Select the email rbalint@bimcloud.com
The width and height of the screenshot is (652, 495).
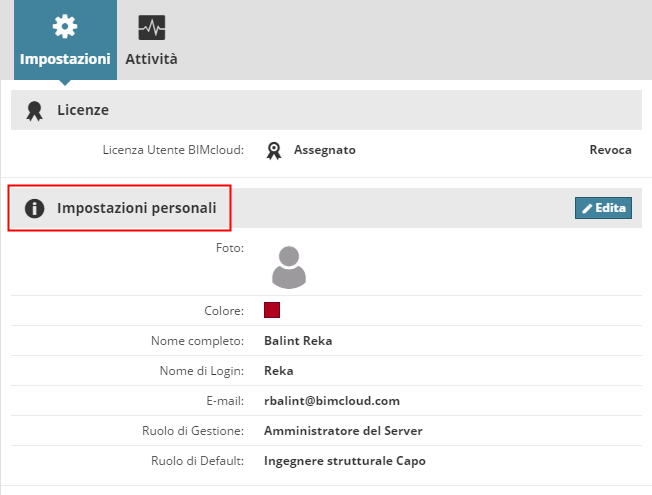pyautogui.click(x=331, y=400)
